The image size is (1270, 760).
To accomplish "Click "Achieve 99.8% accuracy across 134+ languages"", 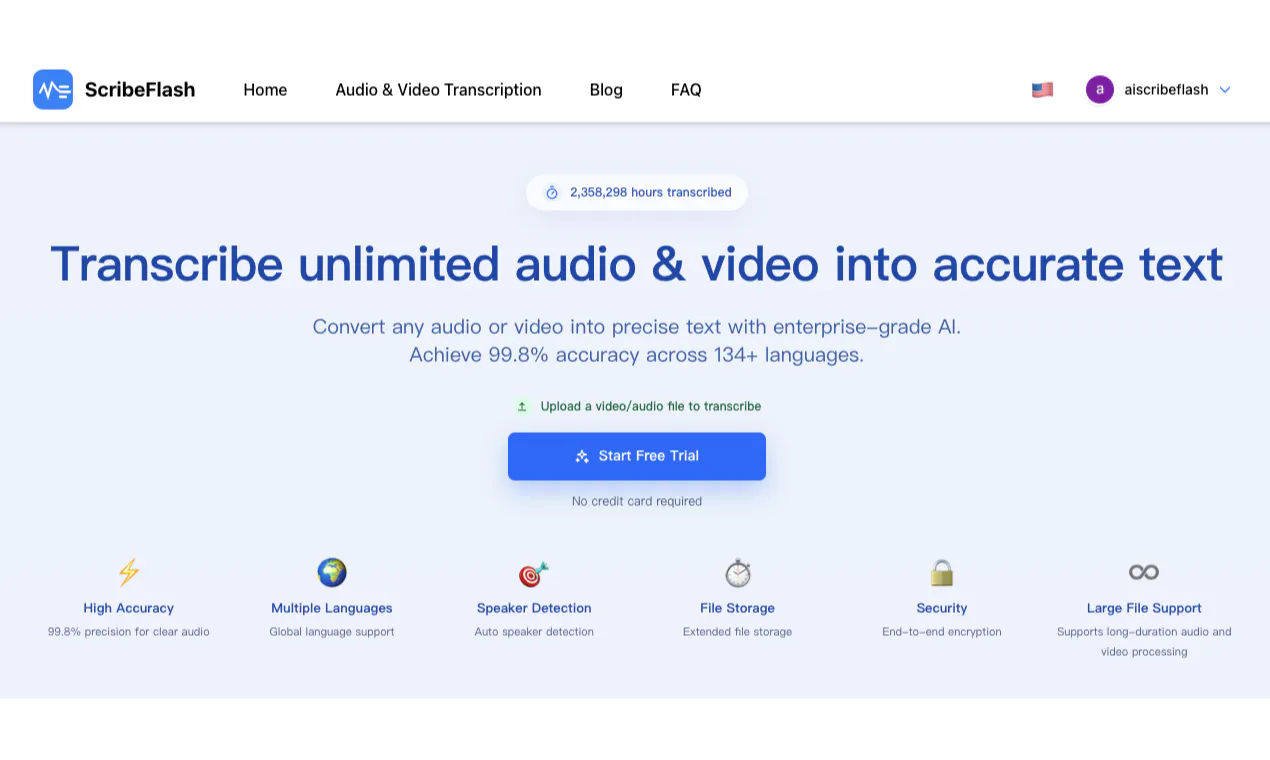I will point(637,355).
